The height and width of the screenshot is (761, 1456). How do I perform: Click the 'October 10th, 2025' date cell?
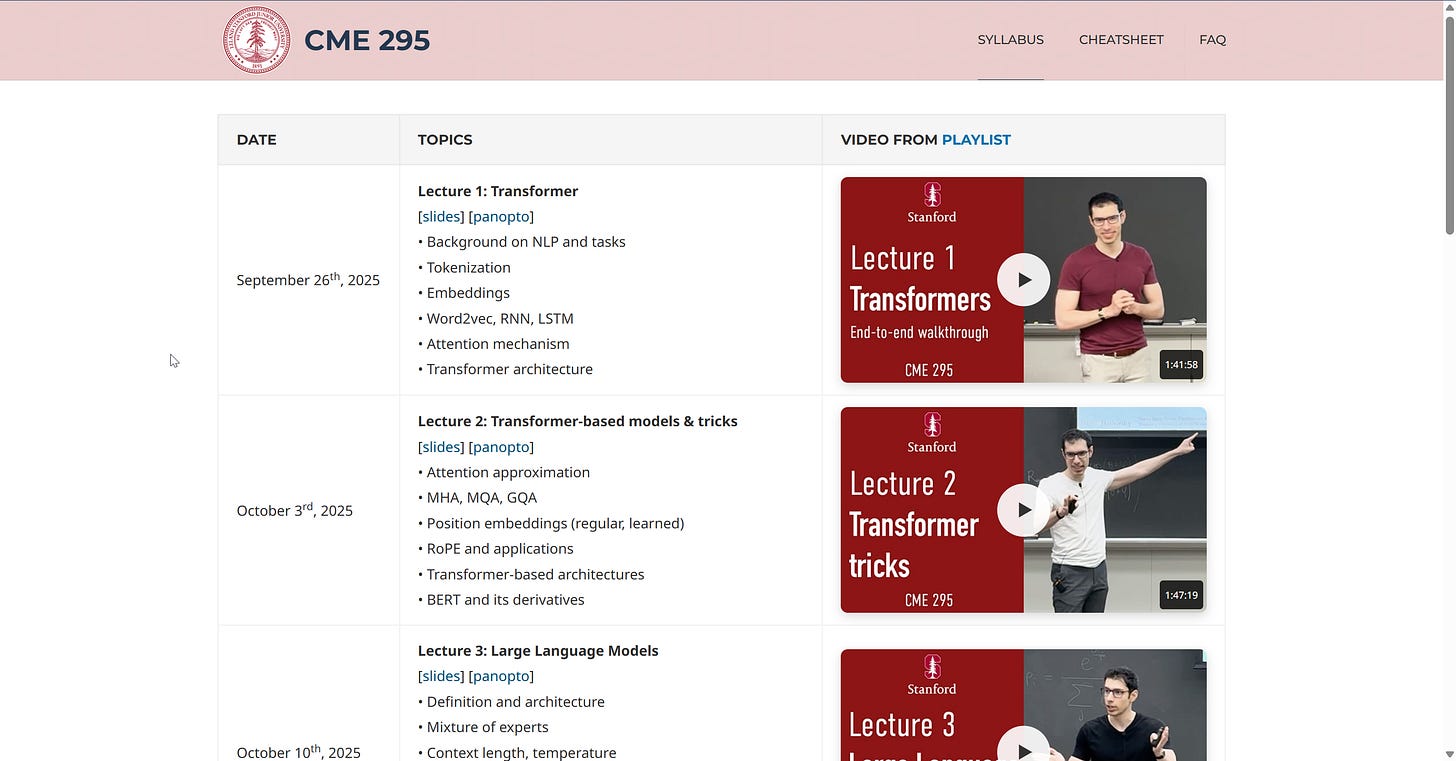click(308, 694)
